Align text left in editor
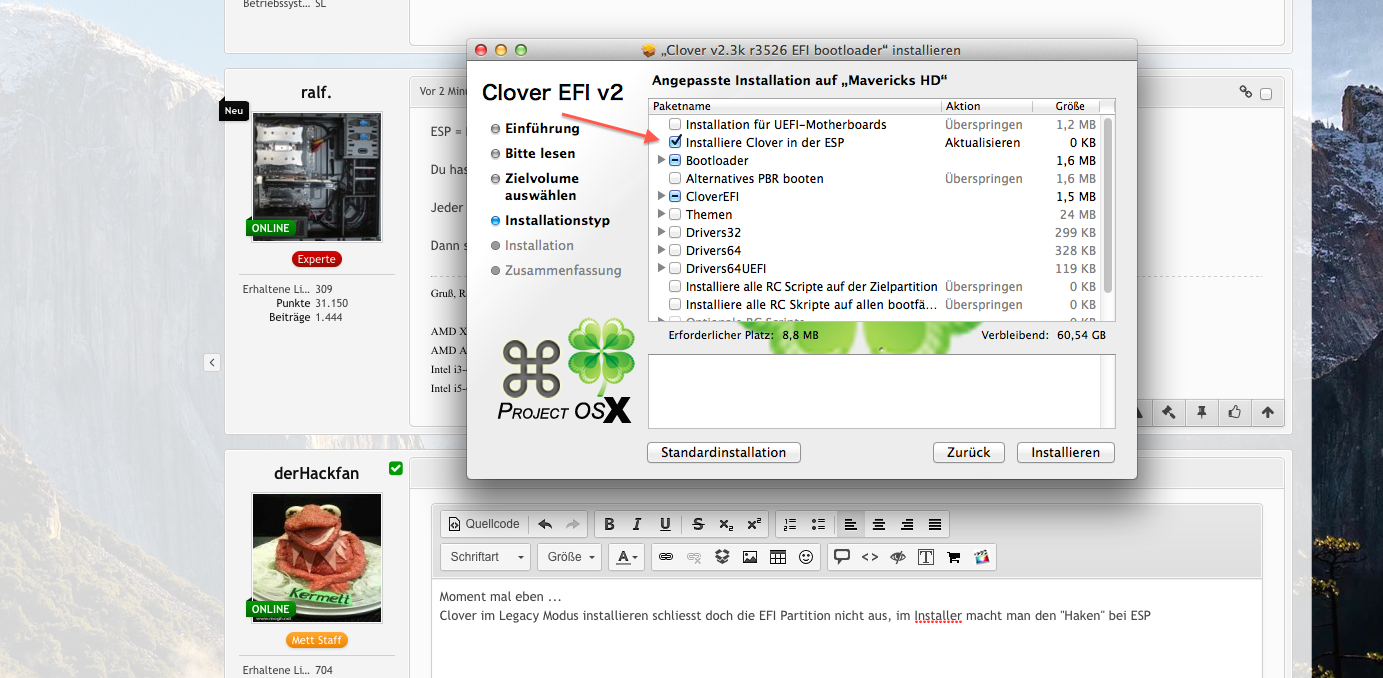The image size is (1383, 678). (x=851, y=524)
